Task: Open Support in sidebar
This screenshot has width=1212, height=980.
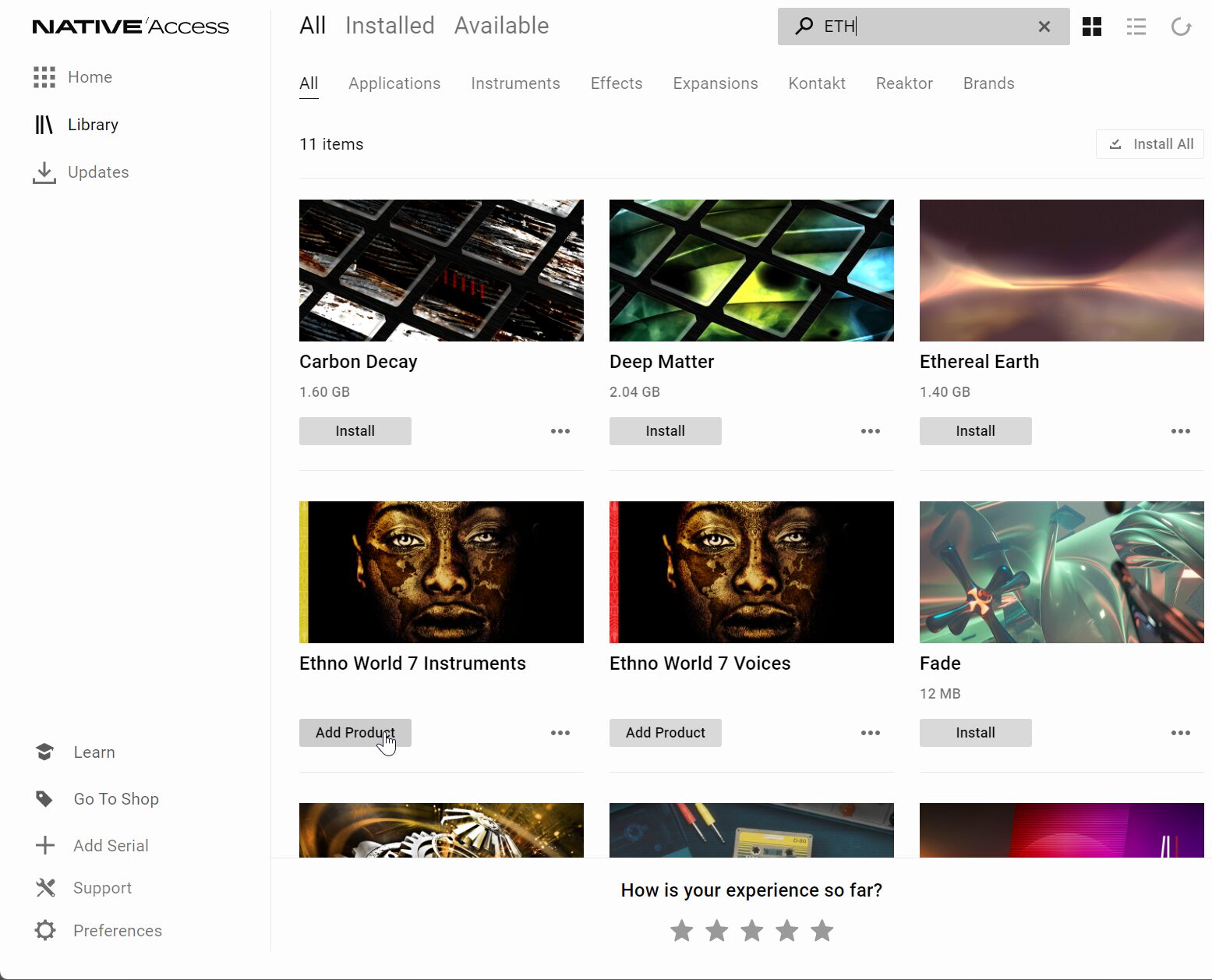Action: pos(102,888)
